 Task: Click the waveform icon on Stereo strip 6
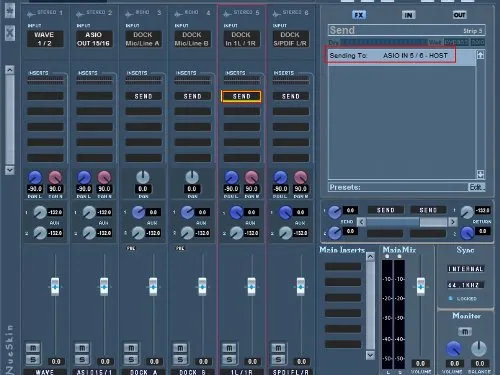(x=276, y=14)
